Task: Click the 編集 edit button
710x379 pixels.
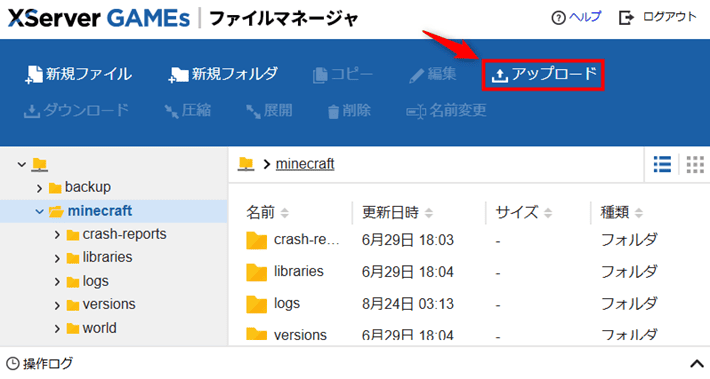Action: click(x=432, y=74)
